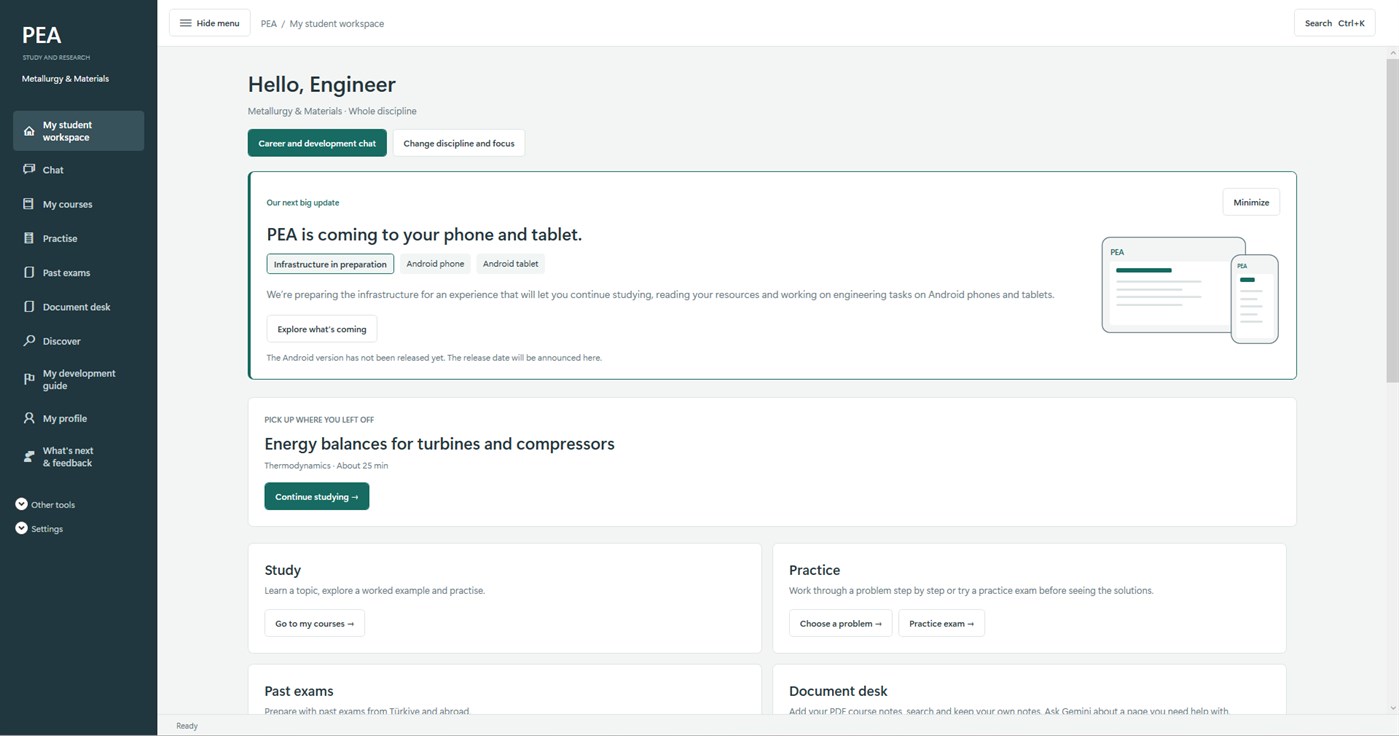The image size is (1399, 736).
Task: Click What's next & feedback icon
Action: click(29, 457)
